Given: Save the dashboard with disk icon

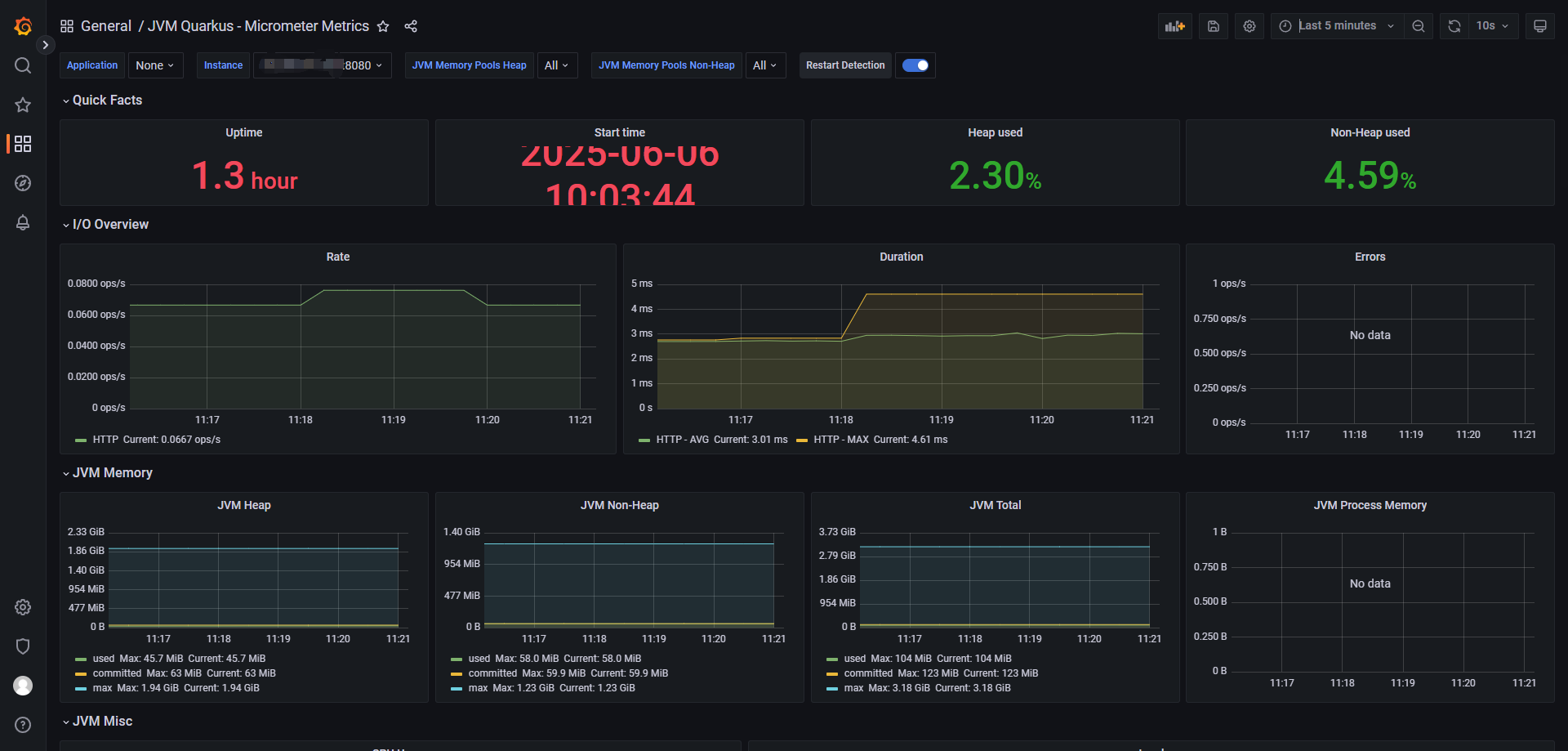Looking at the screenshot, I should coord(1214,26).
